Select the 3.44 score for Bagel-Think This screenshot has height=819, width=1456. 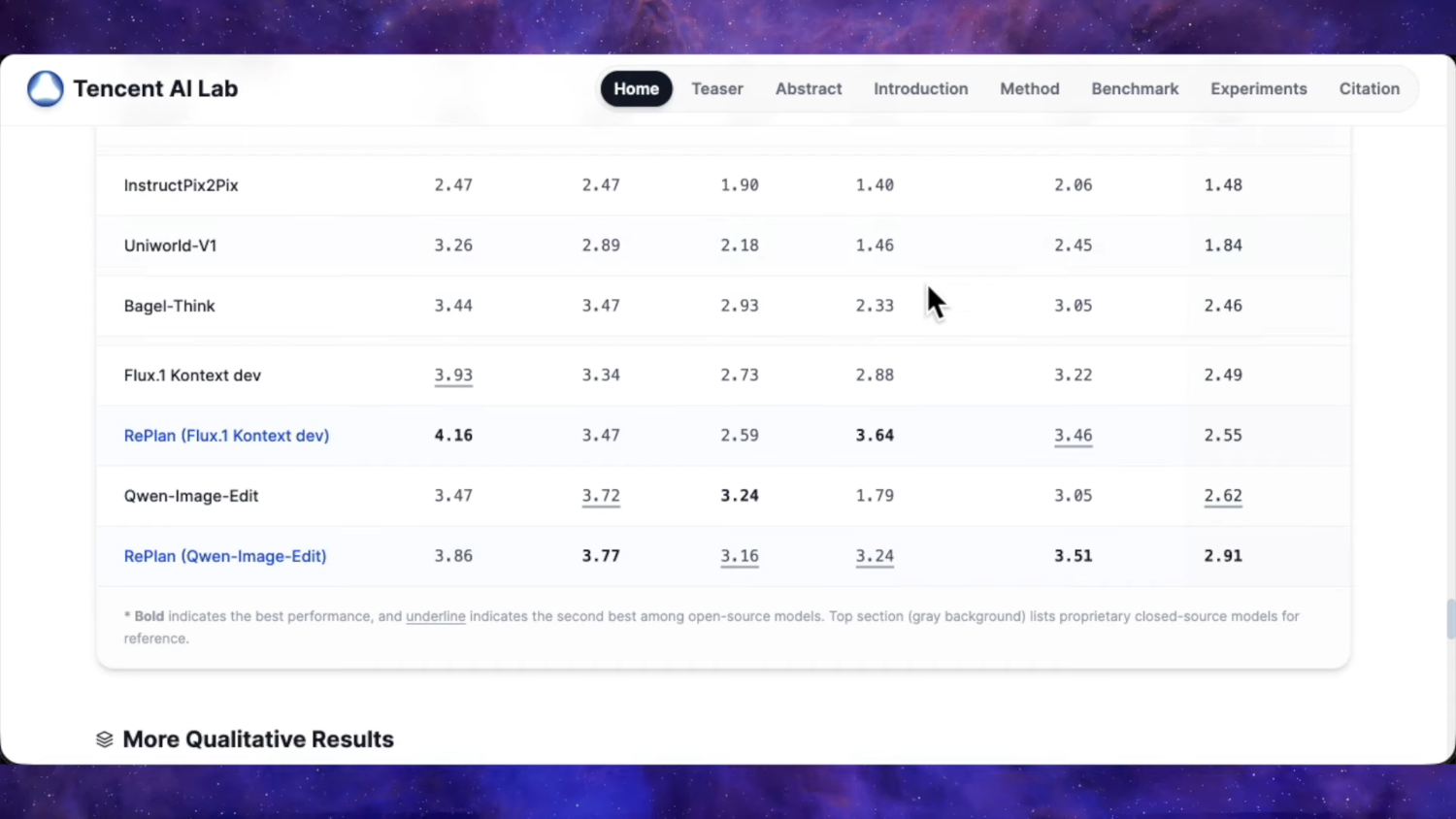pos(453,306)
